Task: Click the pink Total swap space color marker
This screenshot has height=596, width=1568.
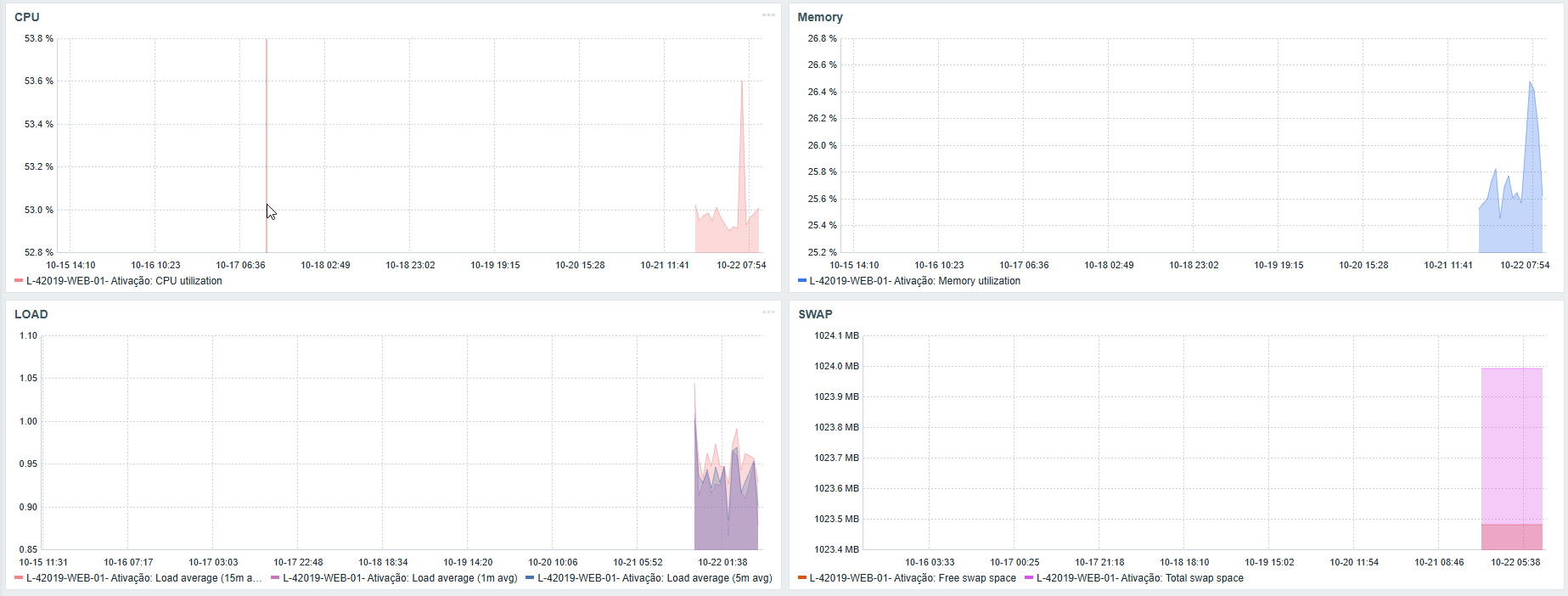Action: point(1029,578)
